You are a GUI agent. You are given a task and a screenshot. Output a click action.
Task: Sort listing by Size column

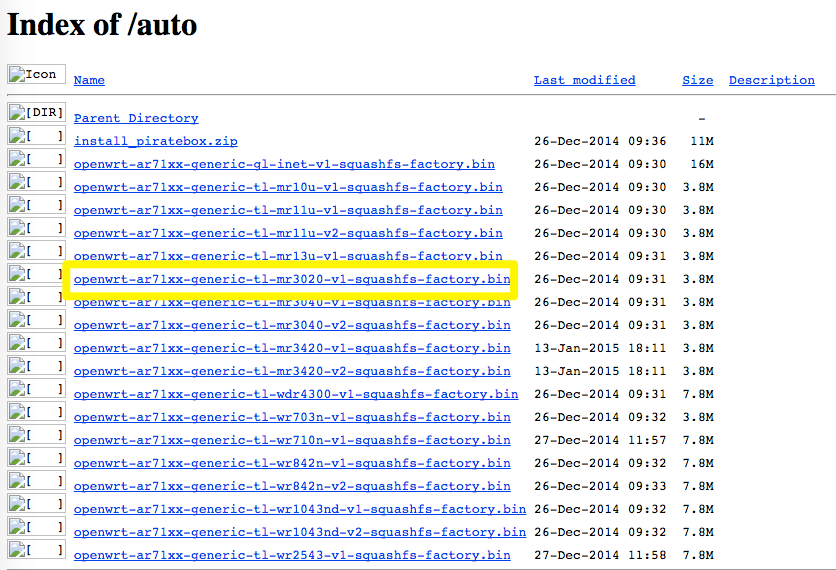click(697, 80)
